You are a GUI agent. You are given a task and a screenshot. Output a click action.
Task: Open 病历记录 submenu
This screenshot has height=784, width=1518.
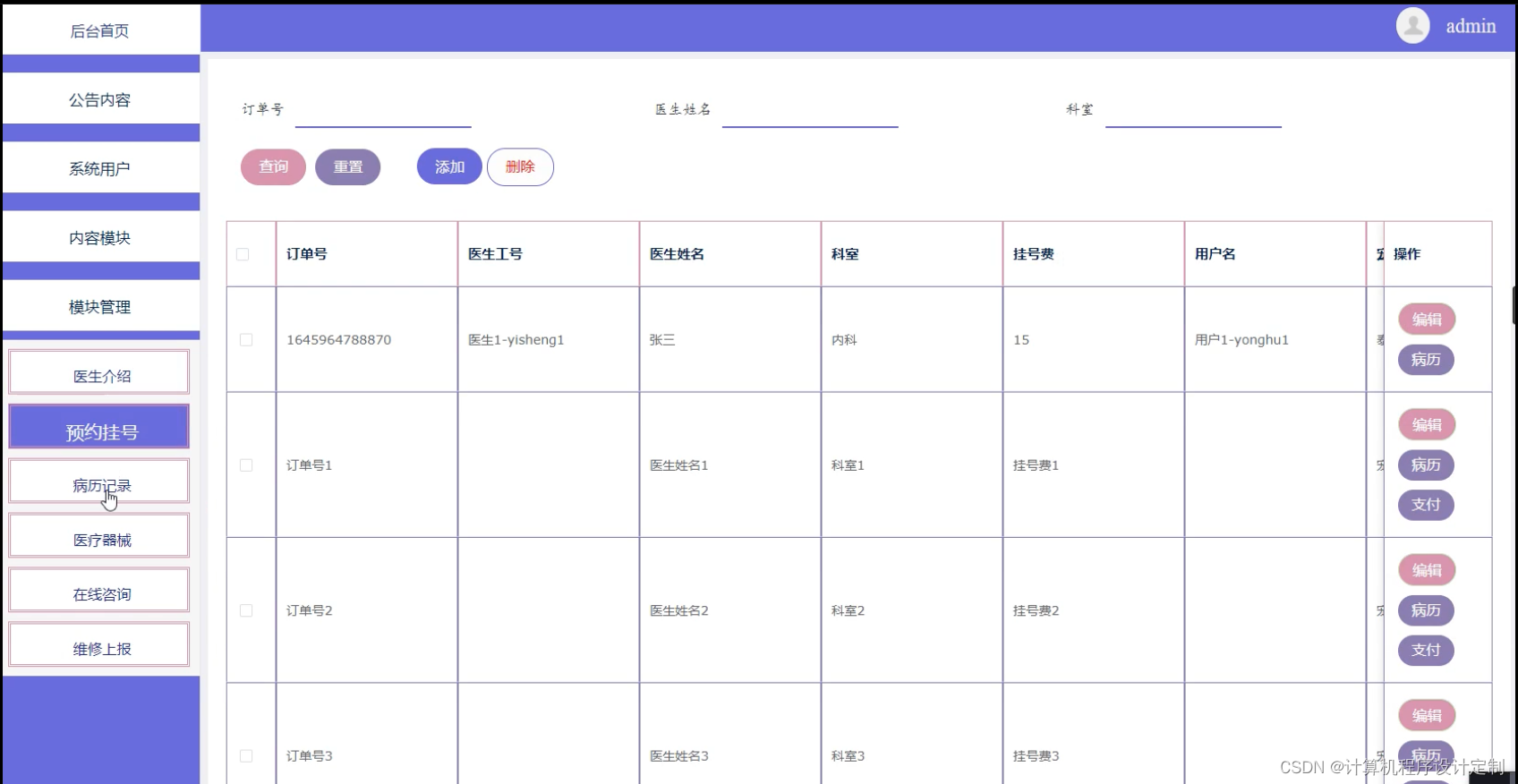coord(99,481)
